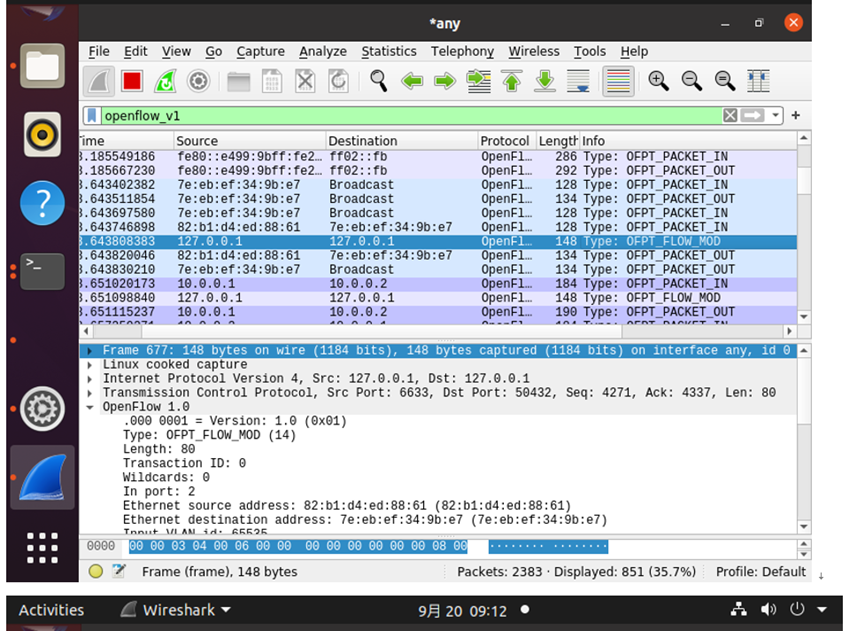This screenshot has height=631, width=865.
Task: Clear the display filter
Action: coord(730,115)
